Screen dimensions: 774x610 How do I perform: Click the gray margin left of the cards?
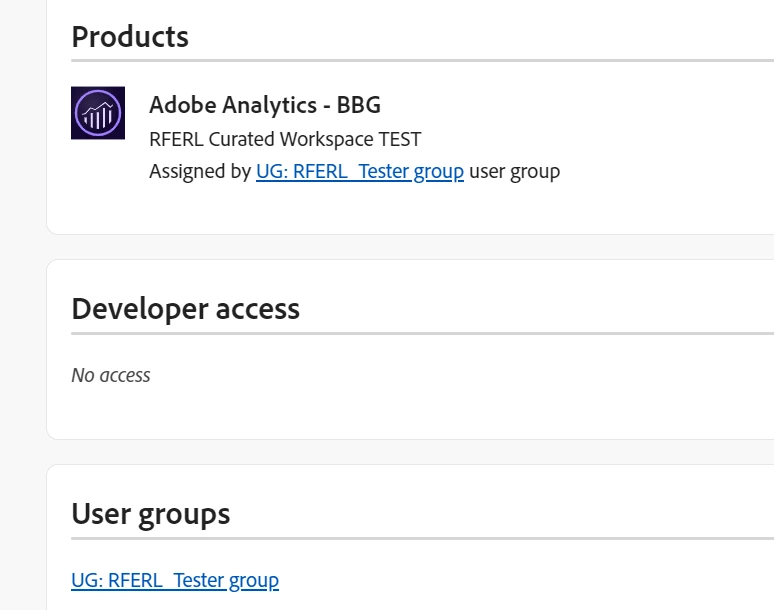click(22, 300)
